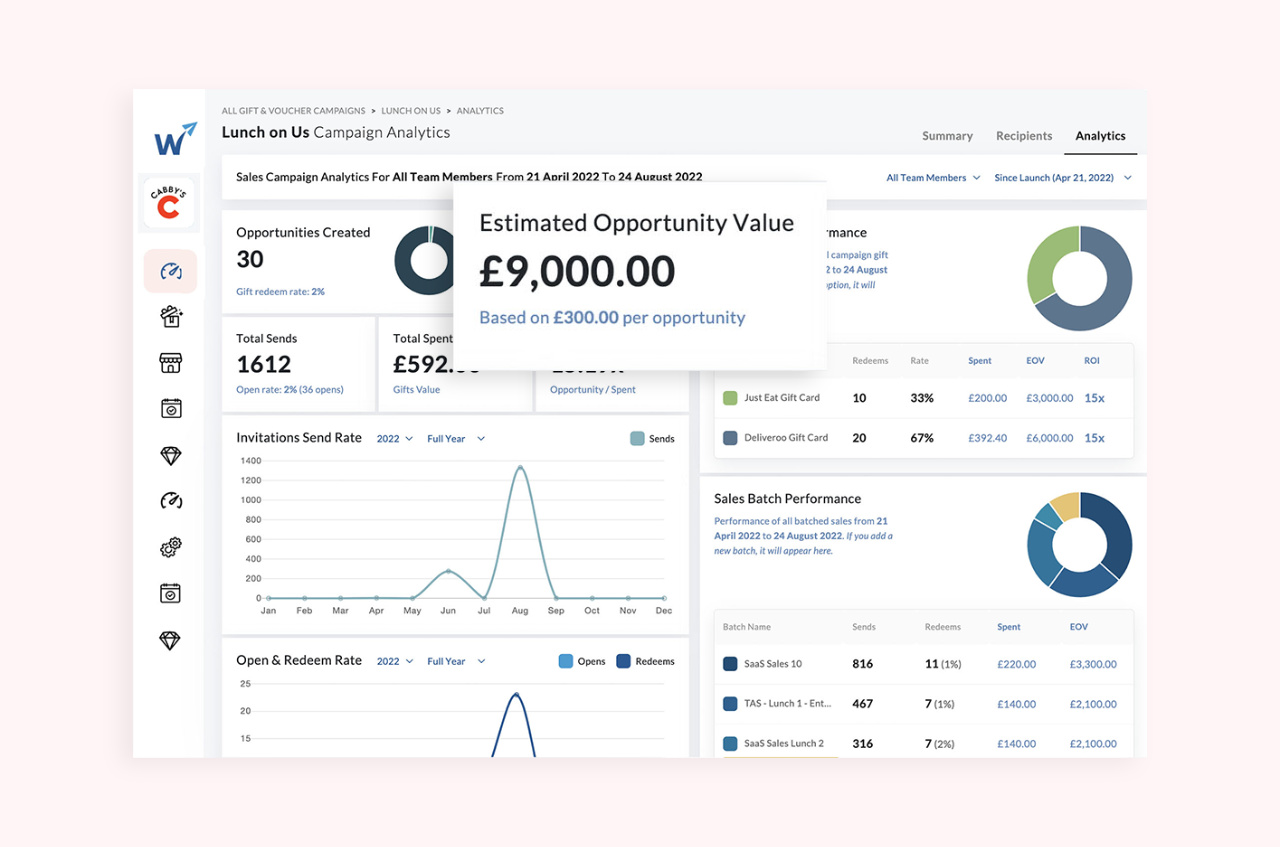
Task: Sort gift table by the Rate column
Action: 919,360
